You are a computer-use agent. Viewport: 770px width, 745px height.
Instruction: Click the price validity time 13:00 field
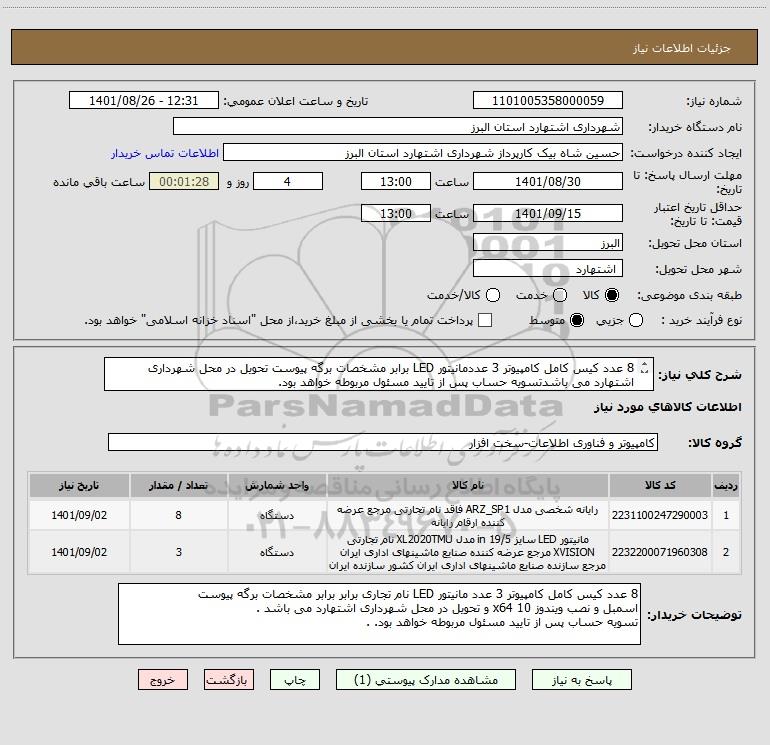pyautogui.click(x=396, y=213)
